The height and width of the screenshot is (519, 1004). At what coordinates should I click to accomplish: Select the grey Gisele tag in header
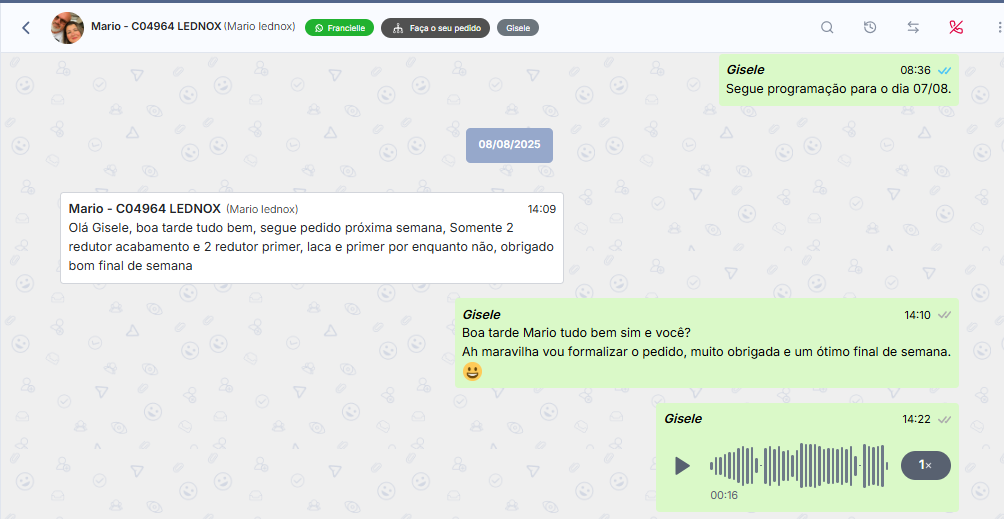click(518, 28)
